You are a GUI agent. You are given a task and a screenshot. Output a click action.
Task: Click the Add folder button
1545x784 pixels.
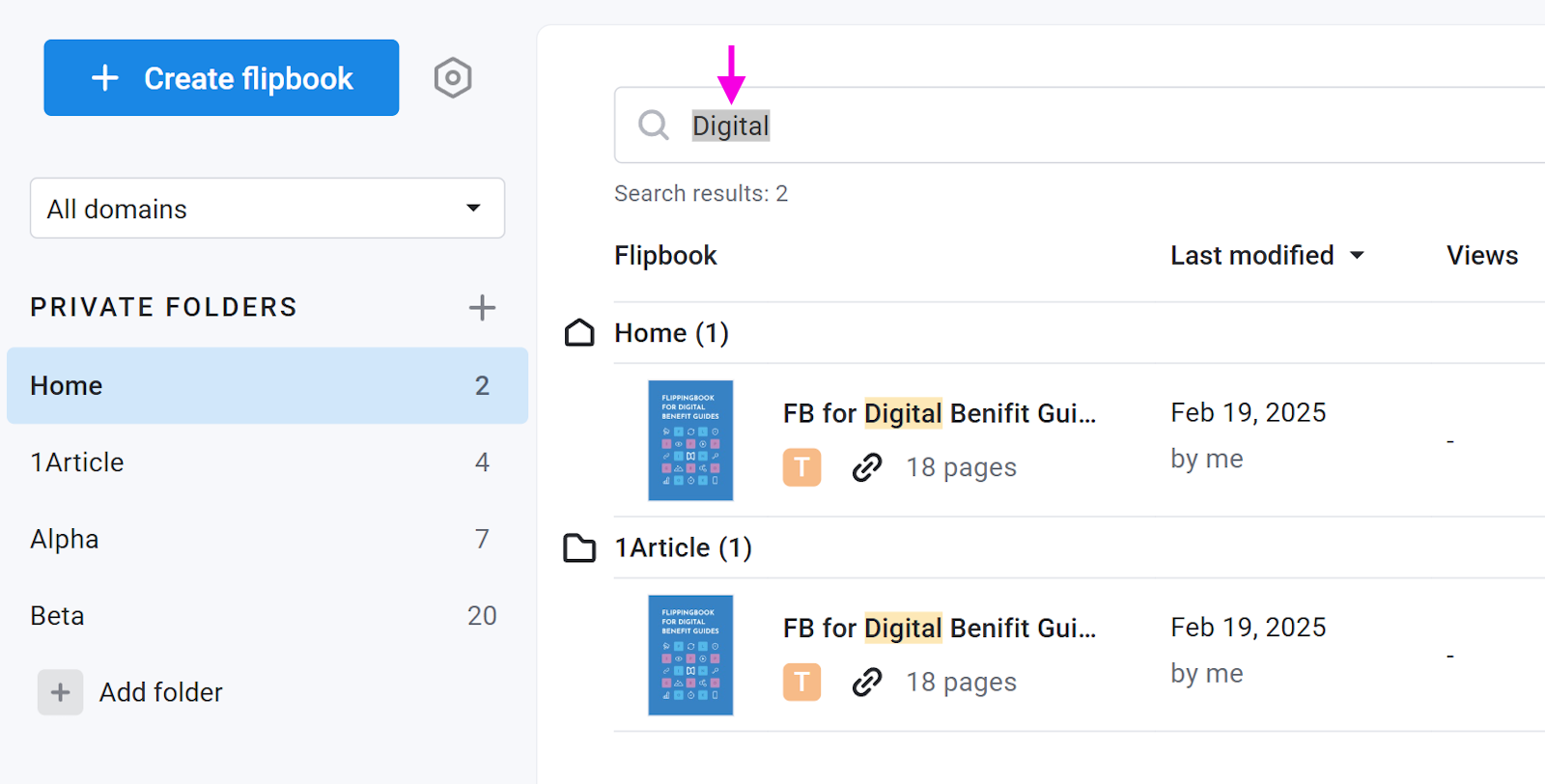tap(130, 692)
